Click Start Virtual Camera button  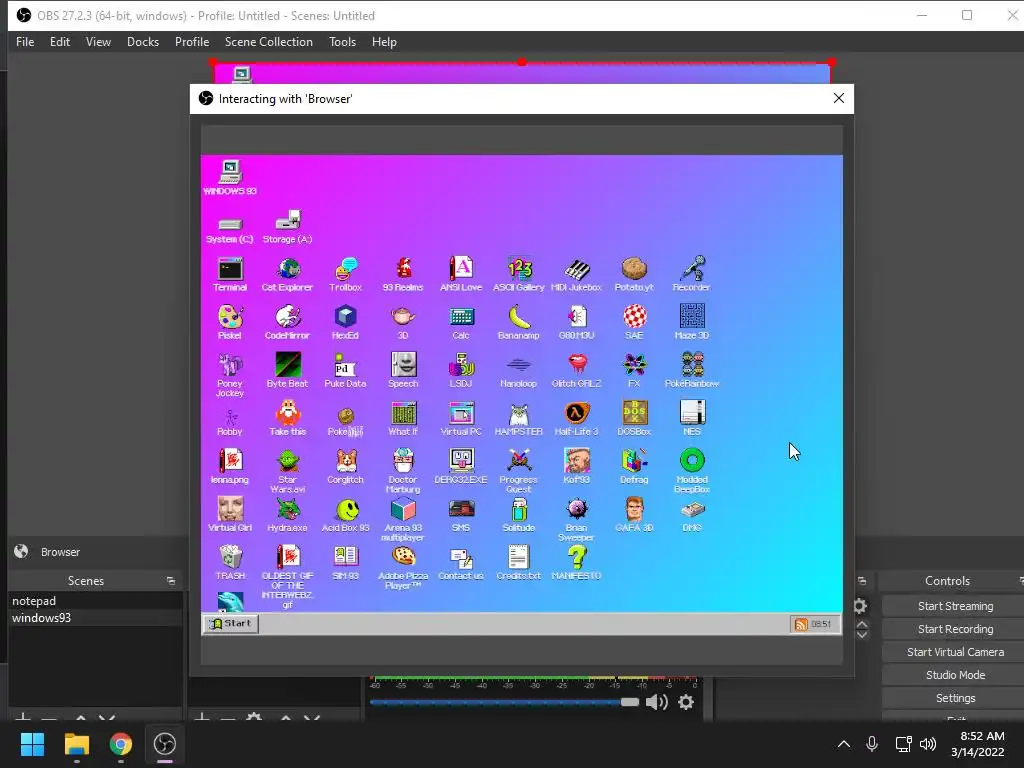coord(955,652)
